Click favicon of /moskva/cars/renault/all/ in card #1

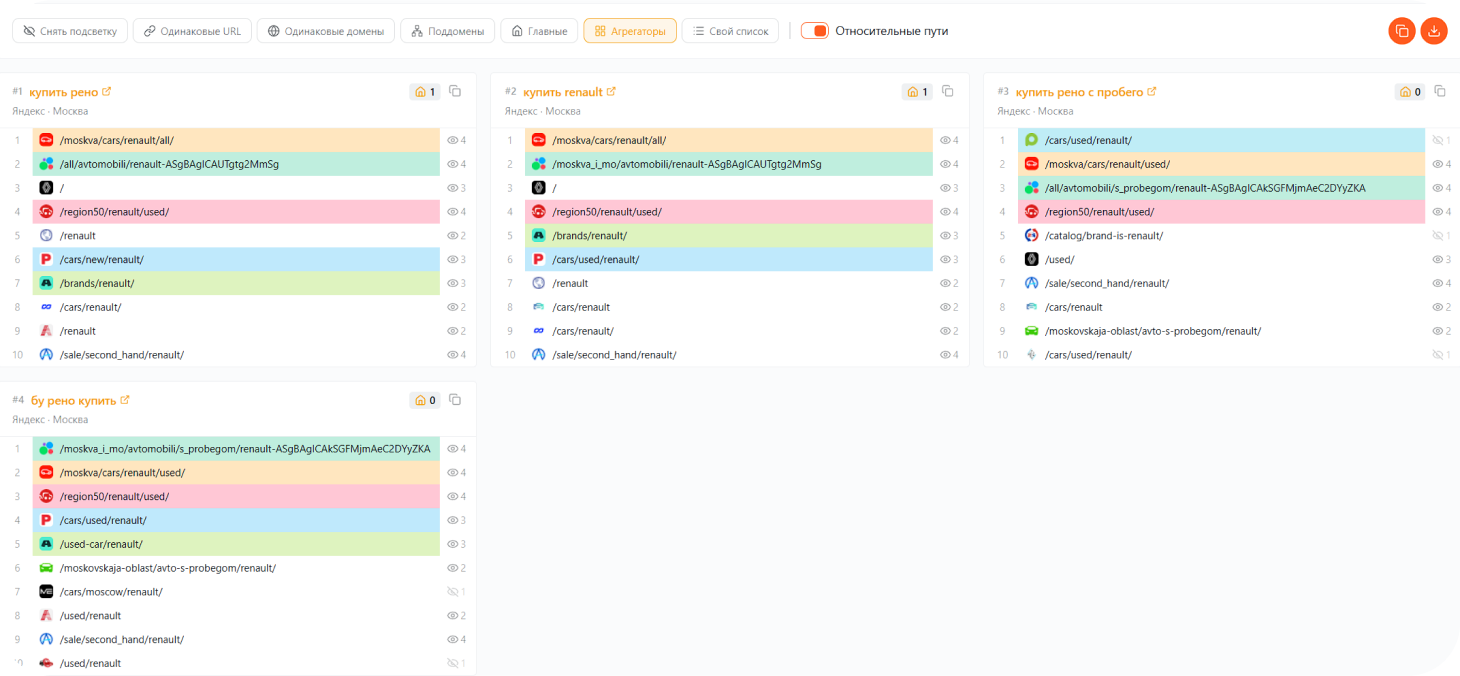46,140
